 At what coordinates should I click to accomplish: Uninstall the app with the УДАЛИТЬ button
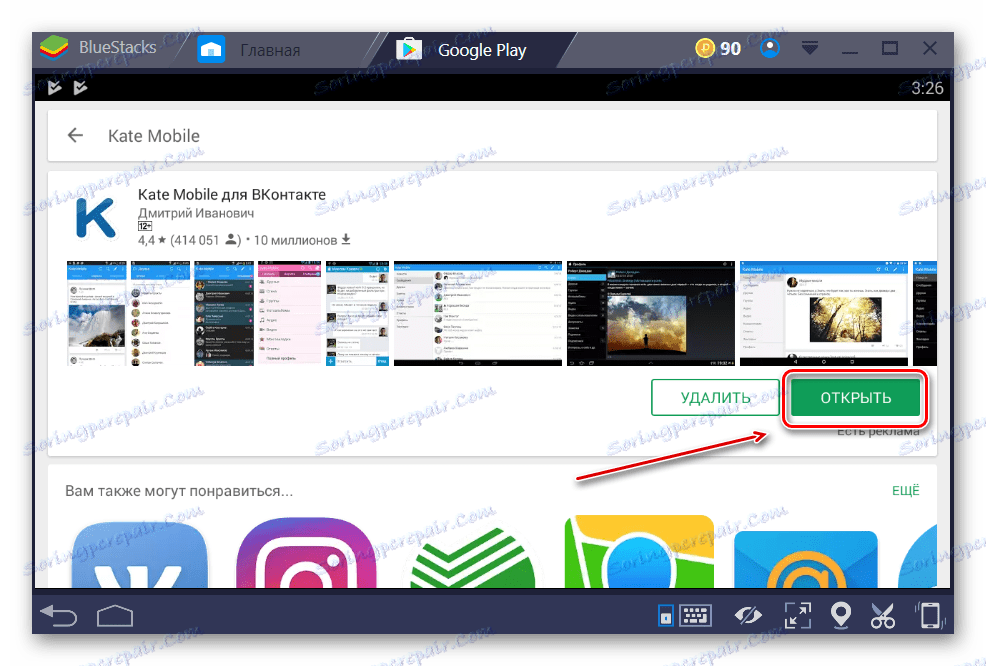(x=715, y=397)
